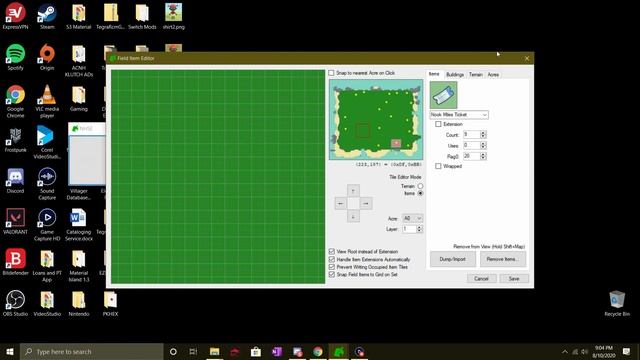
Task: Open the Steam desktop shortcut
Action: pos(47,16)
